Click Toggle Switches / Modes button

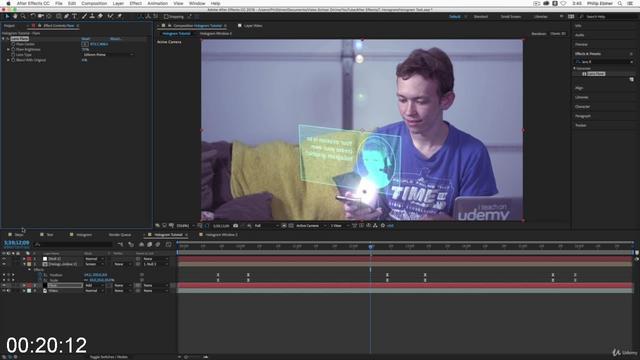click(109, 357)
